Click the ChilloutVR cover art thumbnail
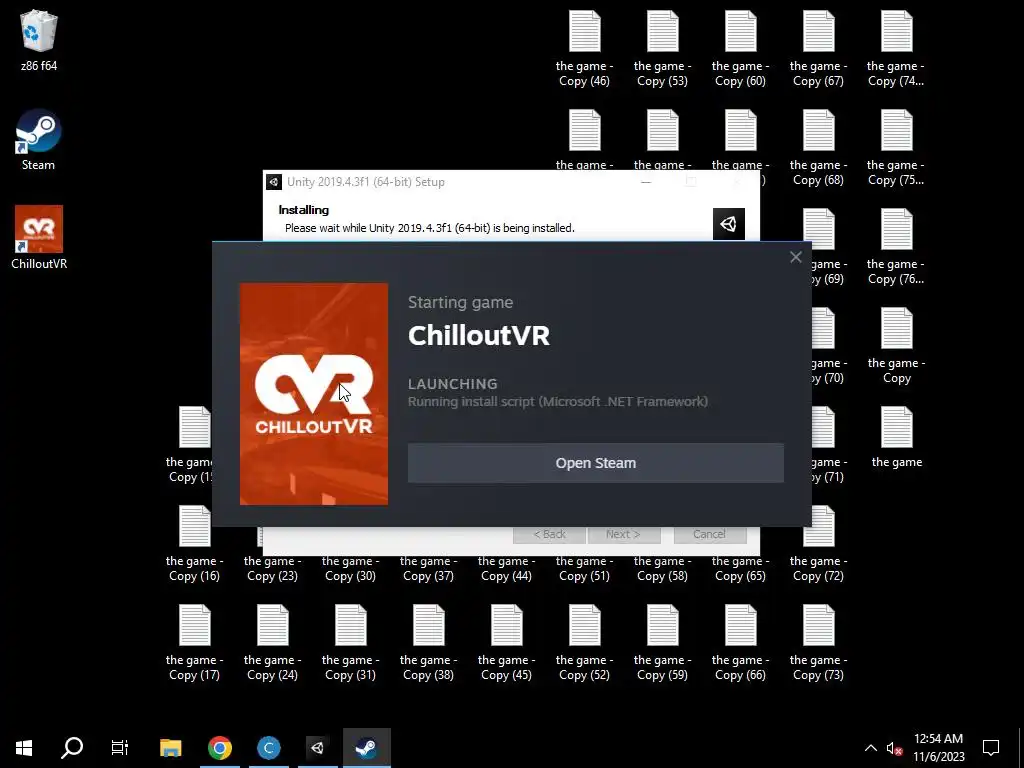Image resolution: width=1024 pixels, height=768 pixels. (x=313, y=394)
